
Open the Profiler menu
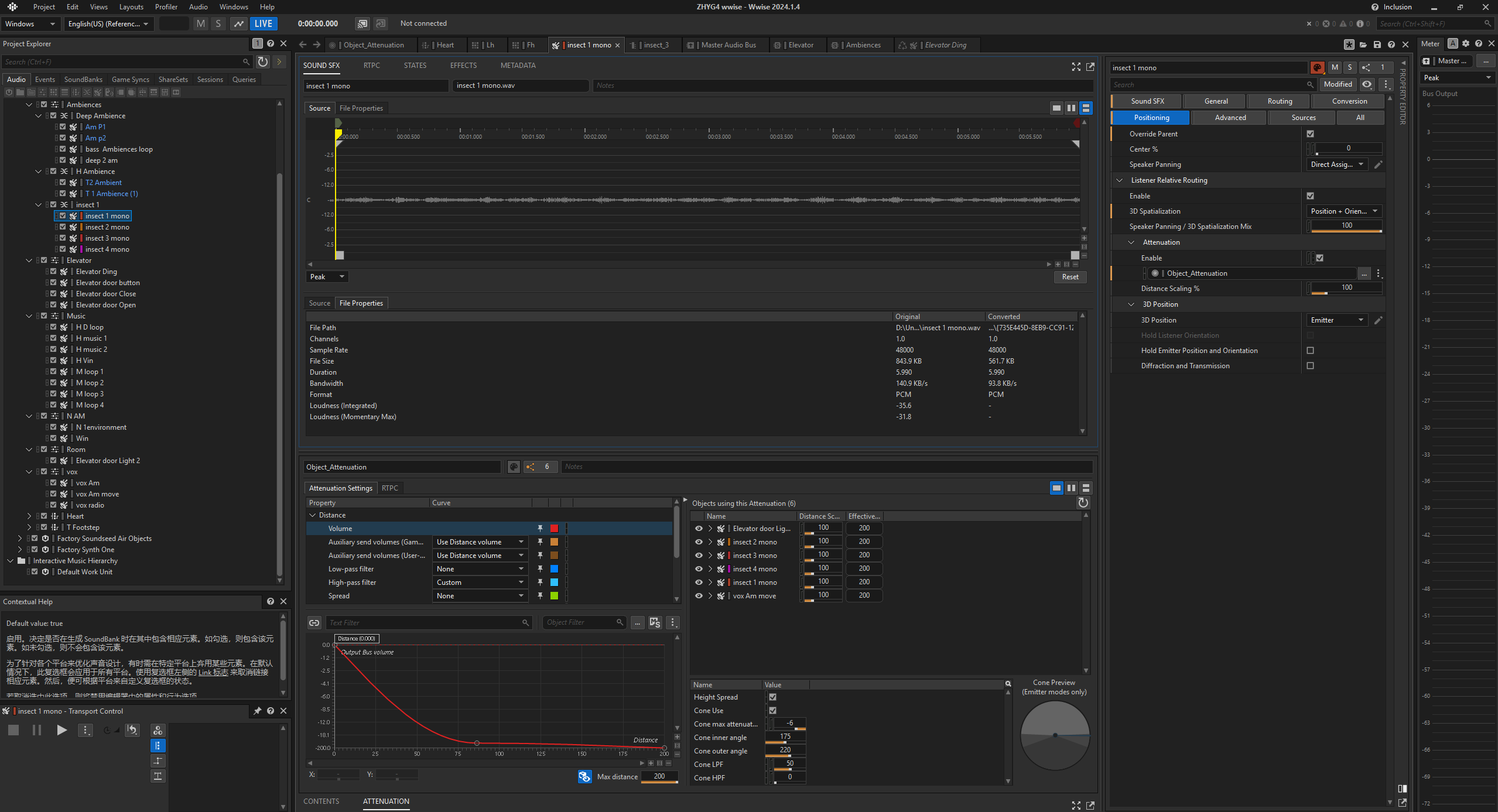tap(166, 6)
